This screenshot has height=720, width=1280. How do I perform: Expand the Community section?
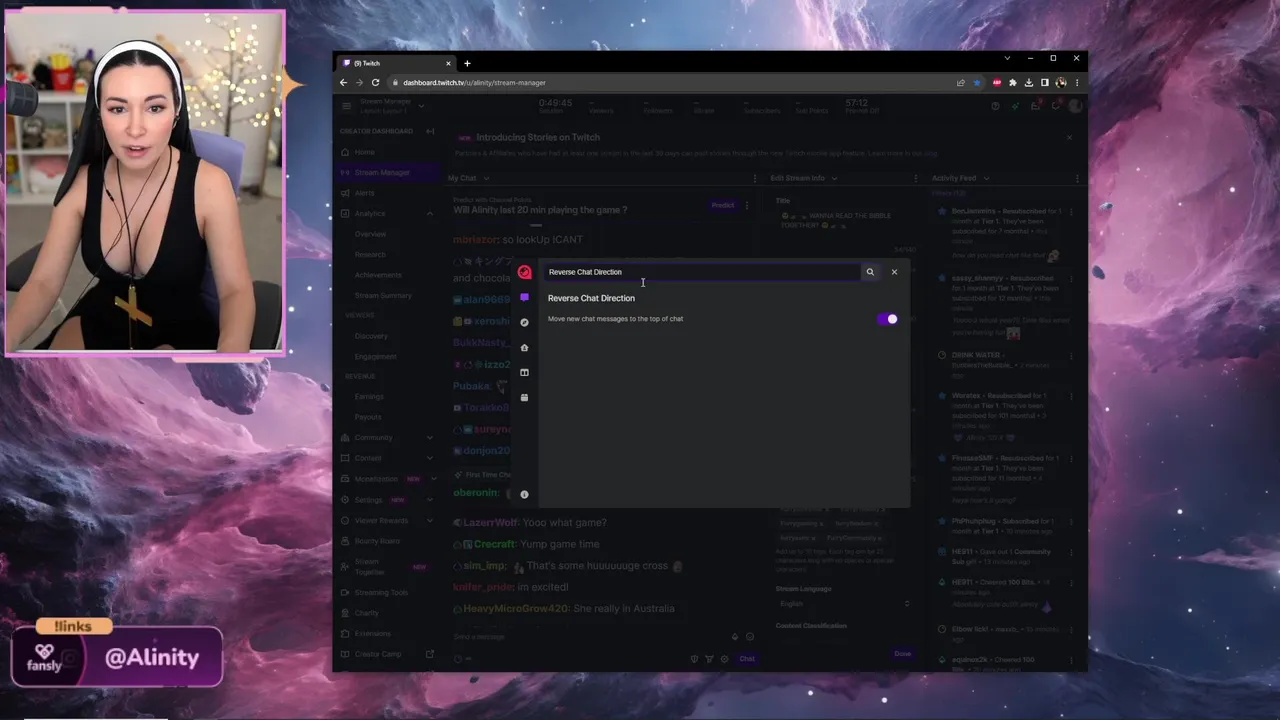pyautogui.click(x=430, y=437)
